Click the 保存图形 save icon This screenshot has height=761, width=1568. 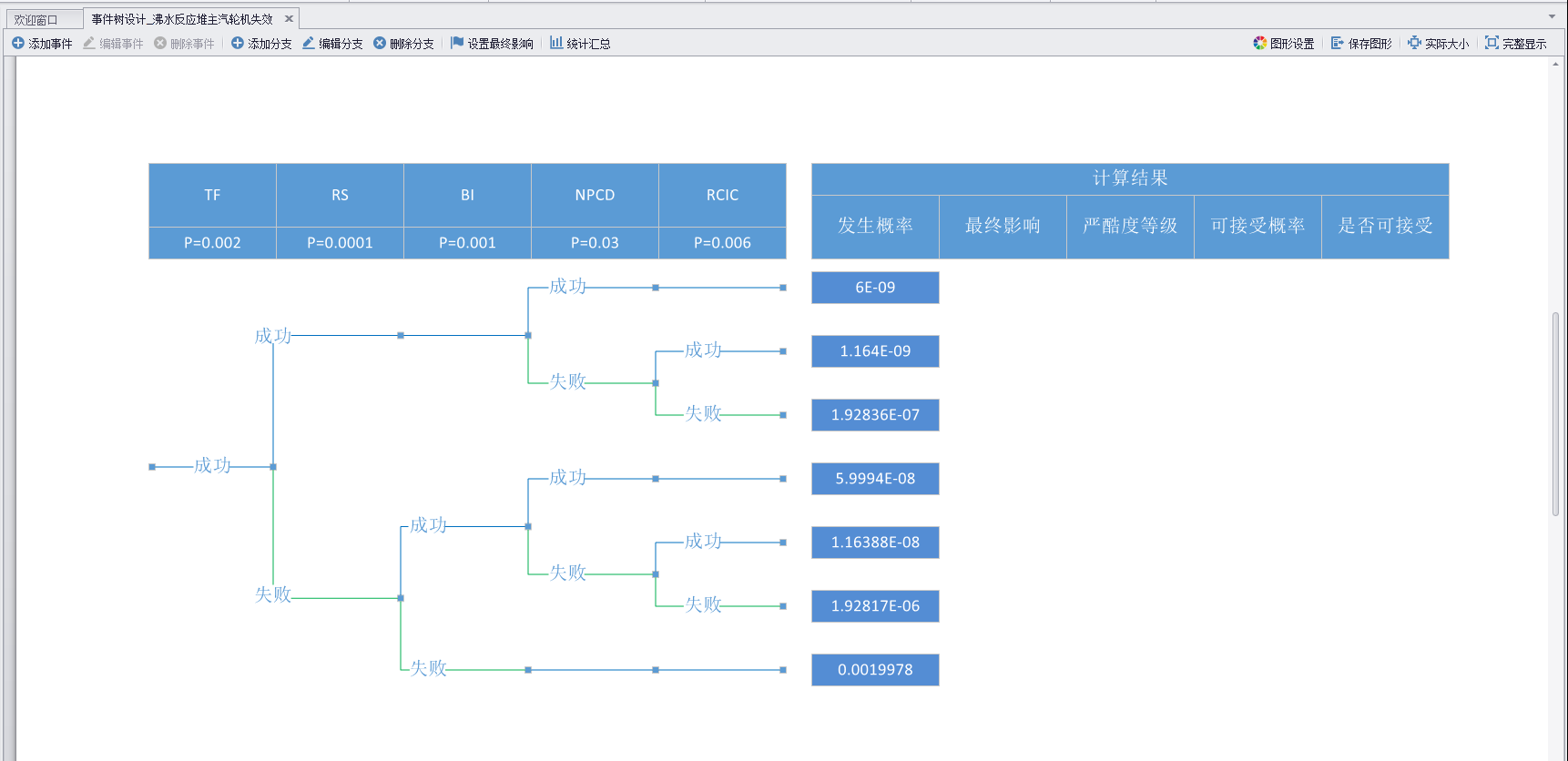pyautogui.click(x=1338, y=43)
